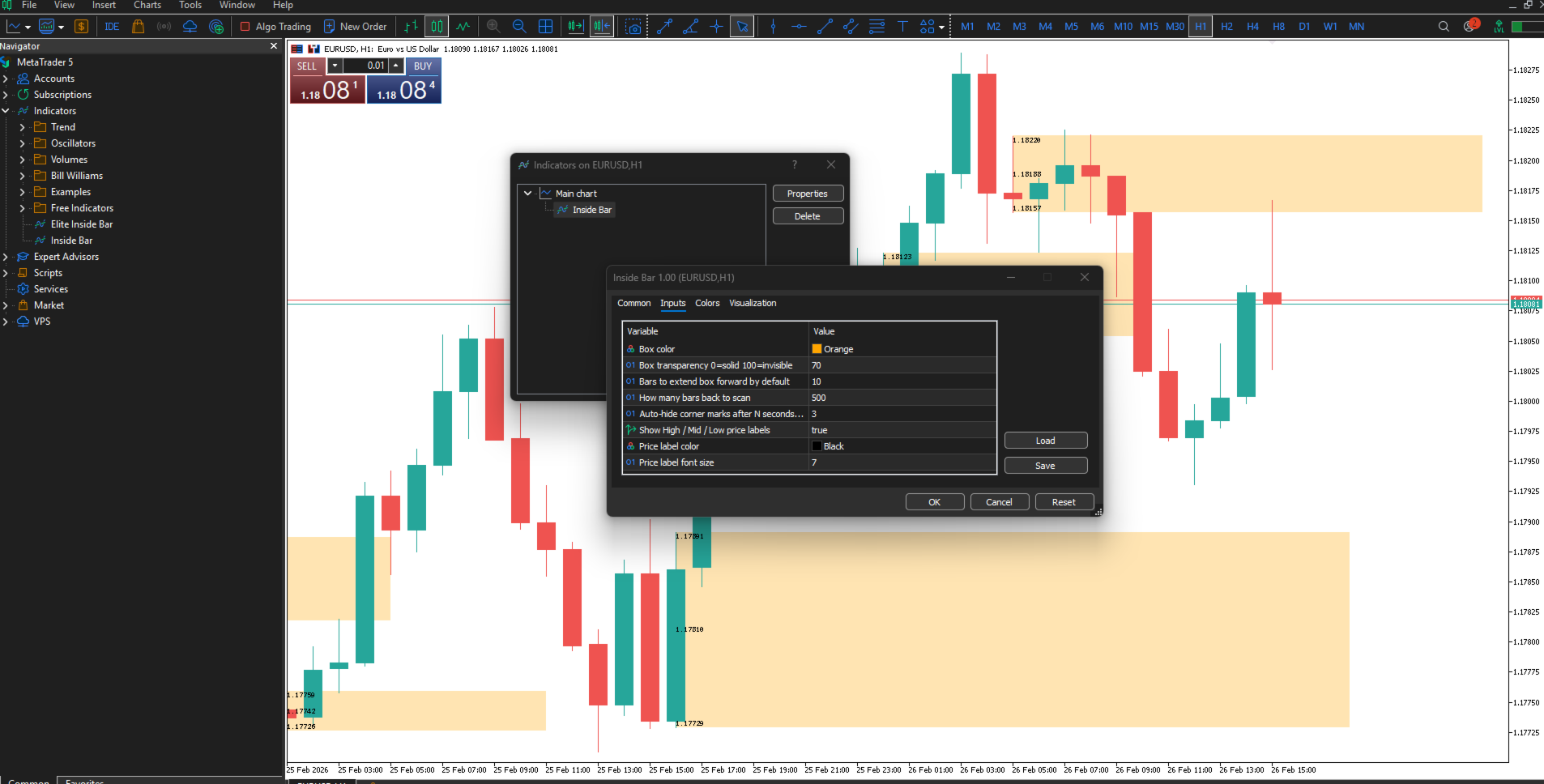
Task: Open the search magnifier in the toolbar
Action: [x=1444, y=27]
